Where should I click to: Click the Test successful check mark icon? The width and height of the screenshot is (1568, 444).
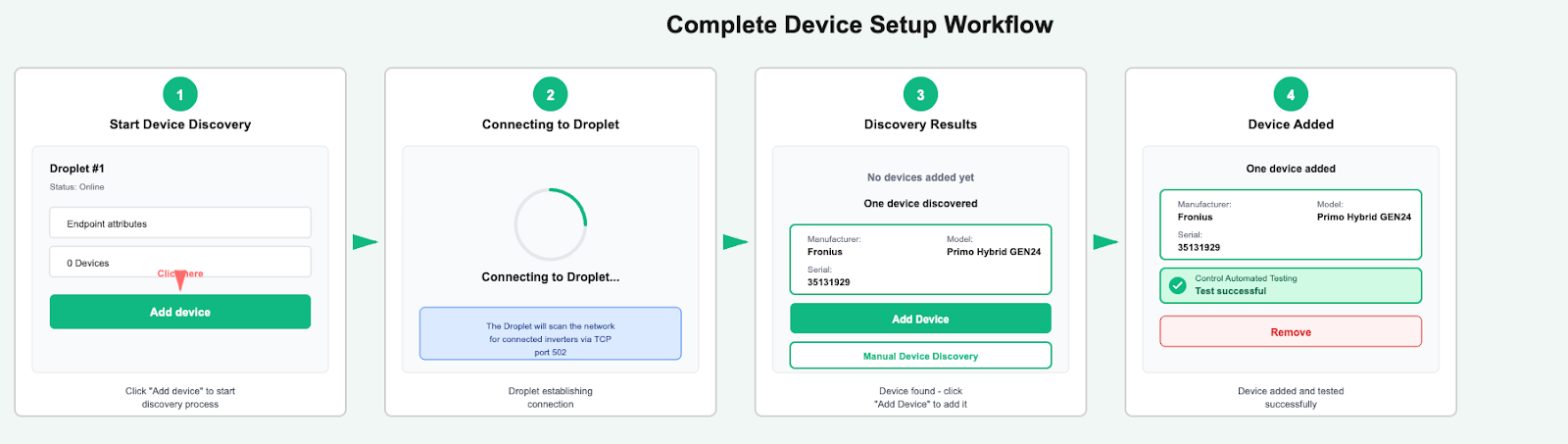1178,285
